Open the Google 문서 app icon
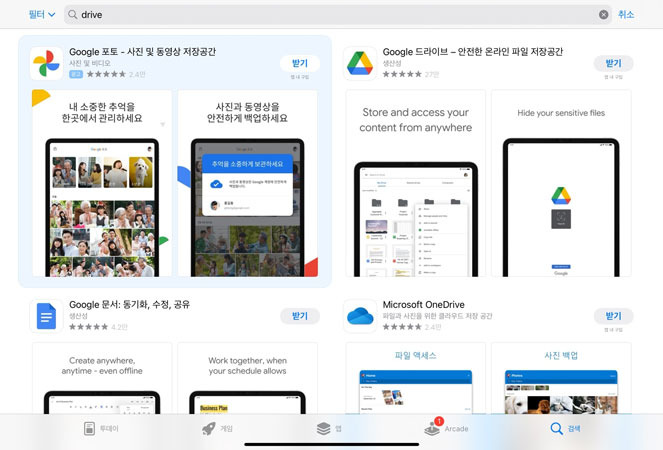 point(47,316)
